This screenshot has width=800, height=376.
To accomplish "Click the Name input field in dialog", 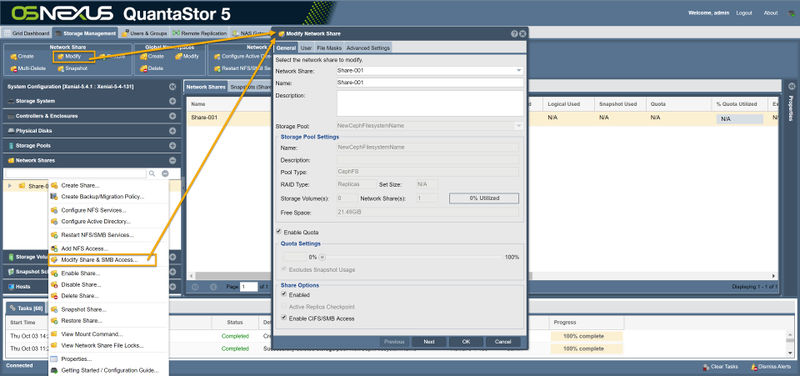I will coord(430,82).
